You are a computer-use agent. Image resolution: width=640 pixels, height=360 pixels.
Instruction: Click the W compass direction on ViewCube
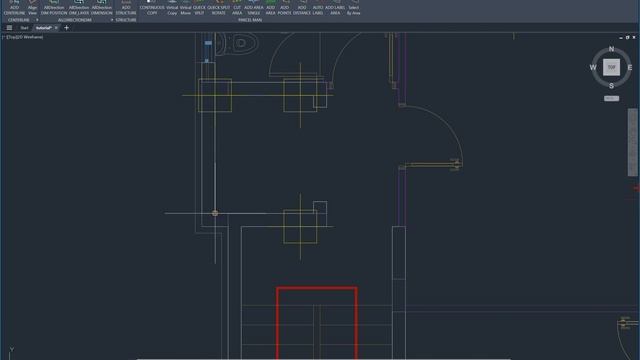point(593,67)
